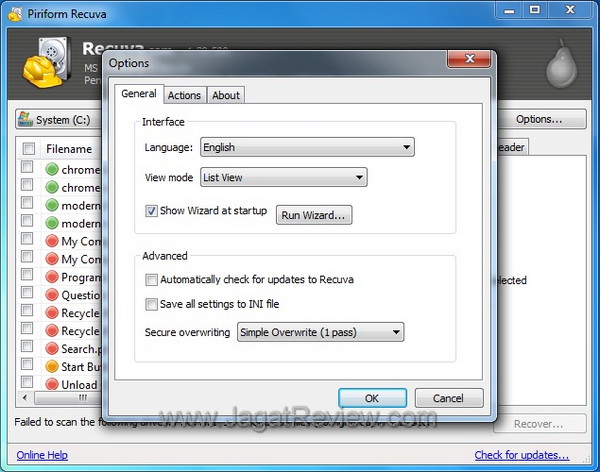The width and height of the screenshot is (600, 472).
Task: Open the About tab
Action: coord(226,95)
